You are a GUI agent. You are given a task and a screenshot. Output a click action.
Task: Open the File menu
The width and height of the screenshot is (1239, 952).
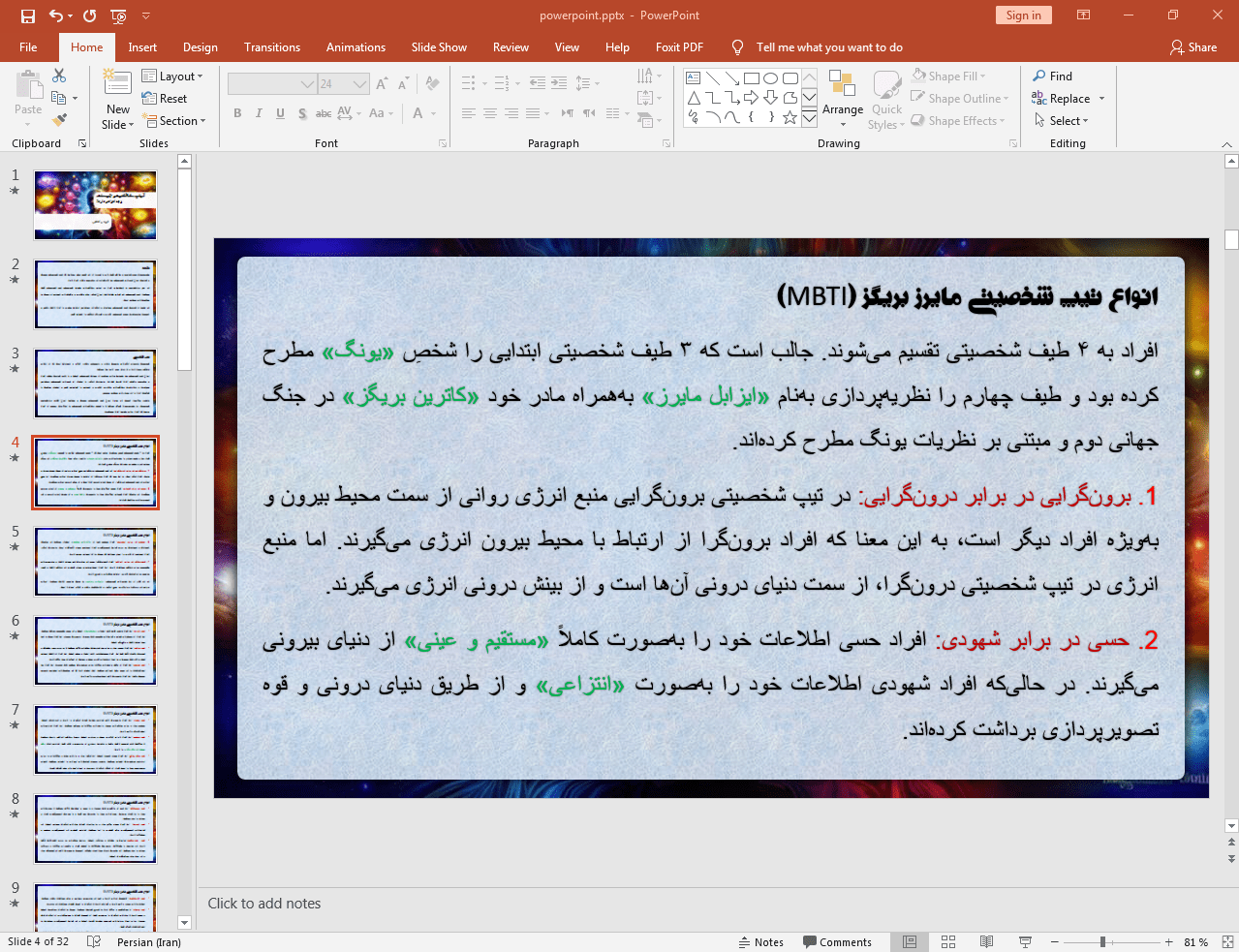[28, 46]
